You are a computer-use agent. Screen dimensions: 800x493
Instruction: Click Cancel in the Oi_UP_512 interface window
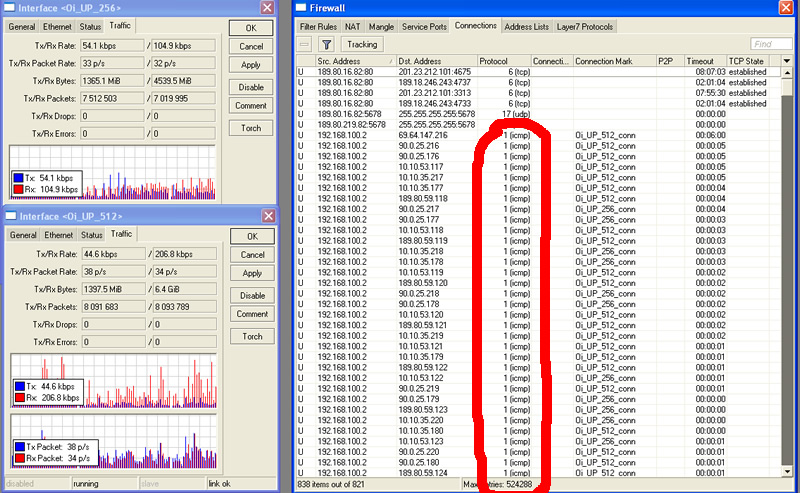[253, 255]
